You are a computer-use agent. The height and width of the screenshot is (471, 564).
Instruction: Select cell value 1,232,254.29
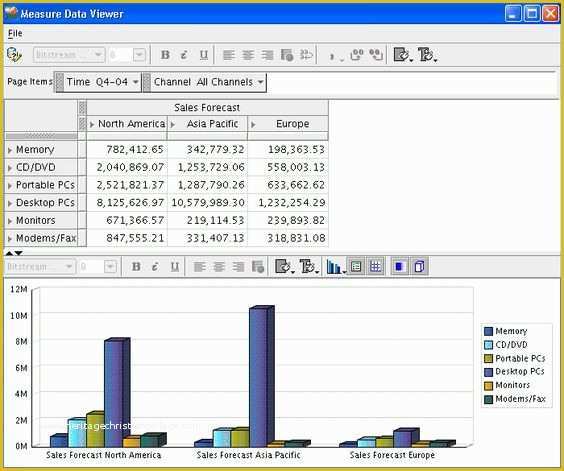pos(288,203)
